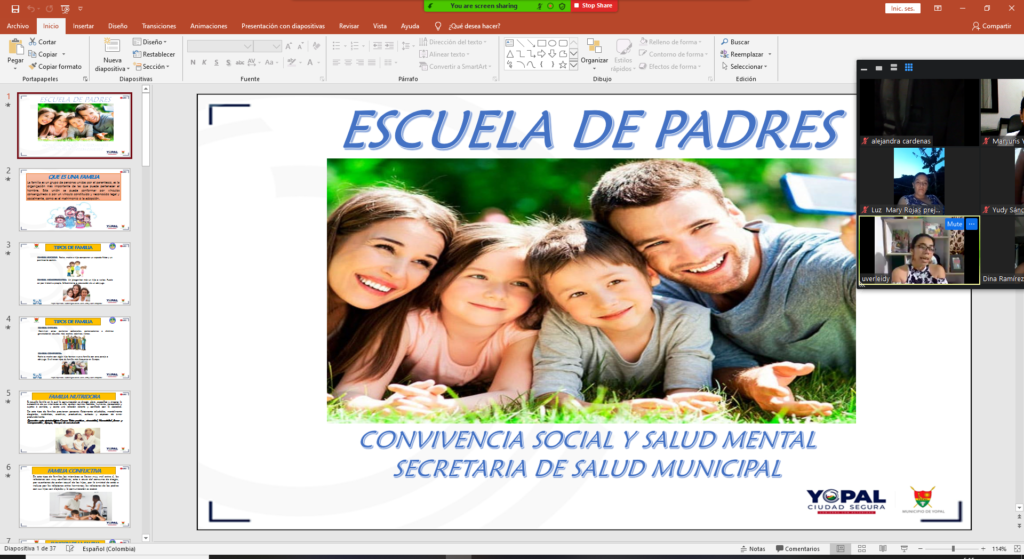Toggle text shadow S button

point(228,63)
